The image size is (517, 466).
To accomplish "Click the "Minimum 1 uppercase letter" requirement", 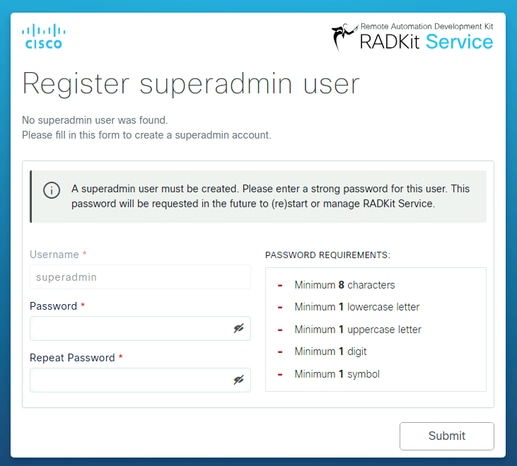I will tap(358, 329).
